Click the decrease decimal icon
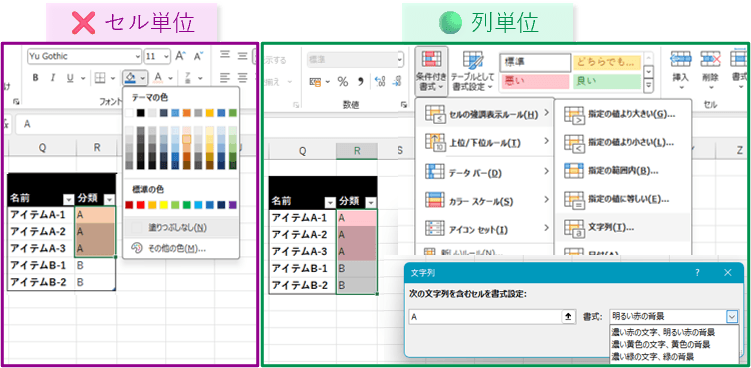Image resolution: width=751 pixels, height=368 pixels. click(x=398, y=82)
